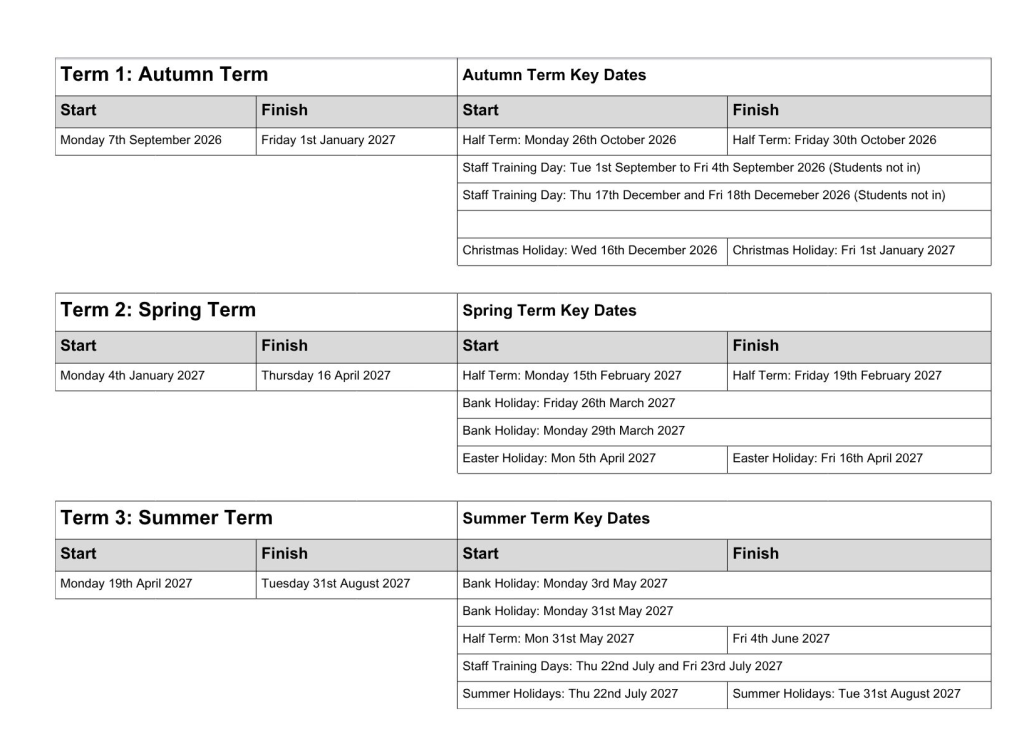Click Summer Holidays Thu 22nd July cell
Image resolution: width=1024 pixels, height=741 pixels.
592,695
